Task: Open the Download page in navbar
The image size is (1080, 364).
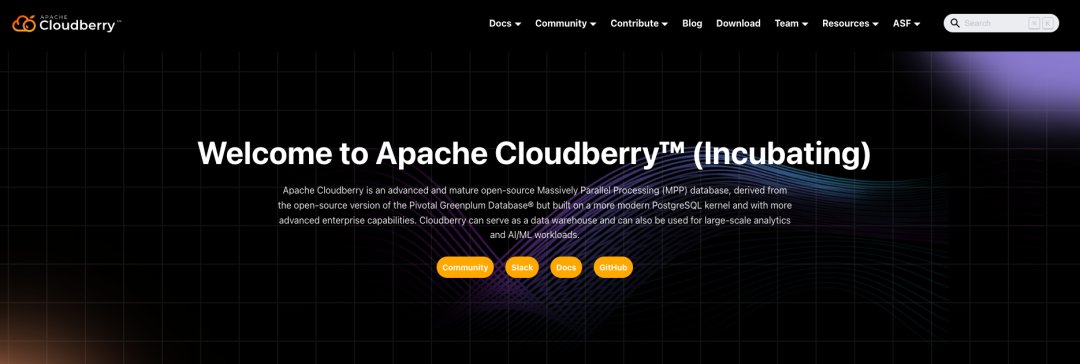Action: (738, 23)
